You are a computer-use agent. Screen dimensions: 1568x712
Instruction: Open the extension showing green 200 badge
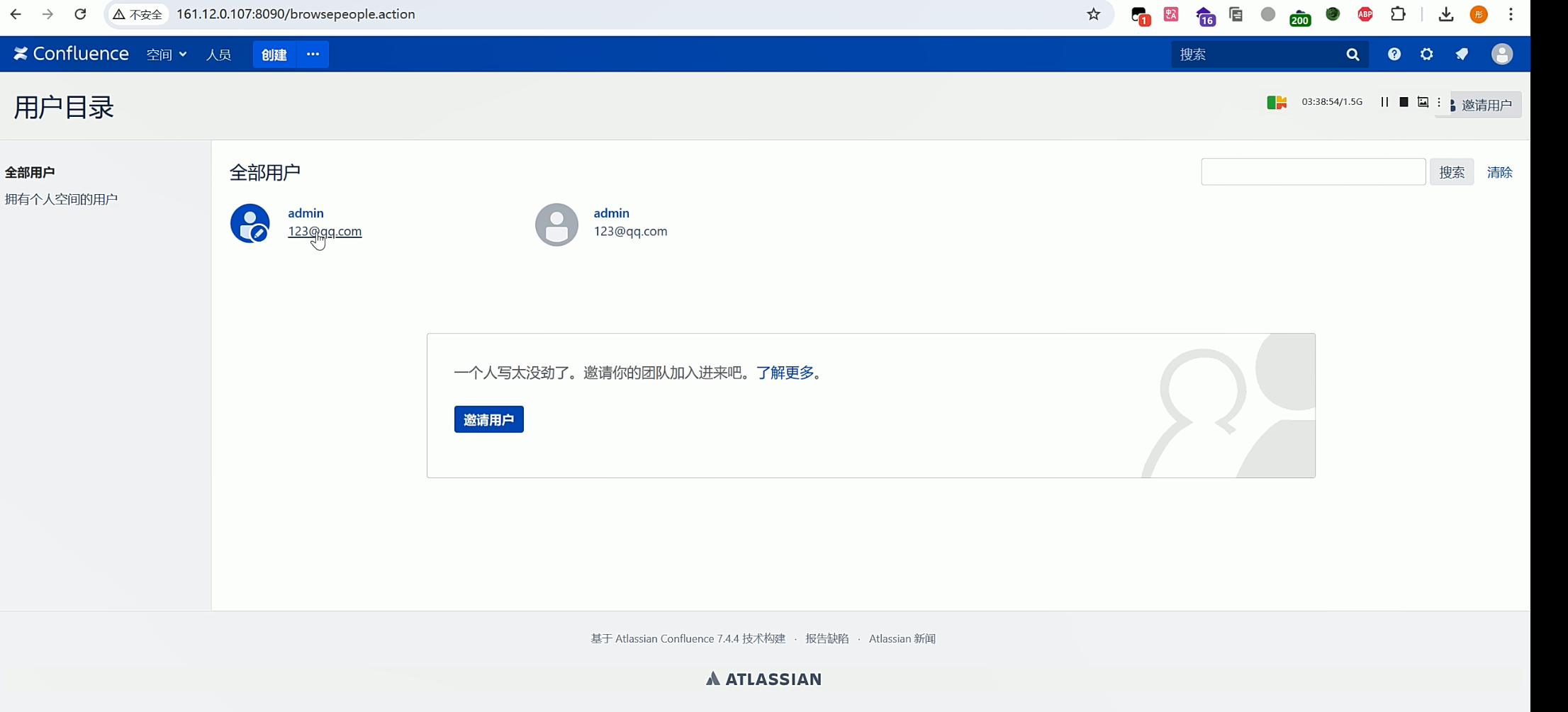pos(1300,16)
